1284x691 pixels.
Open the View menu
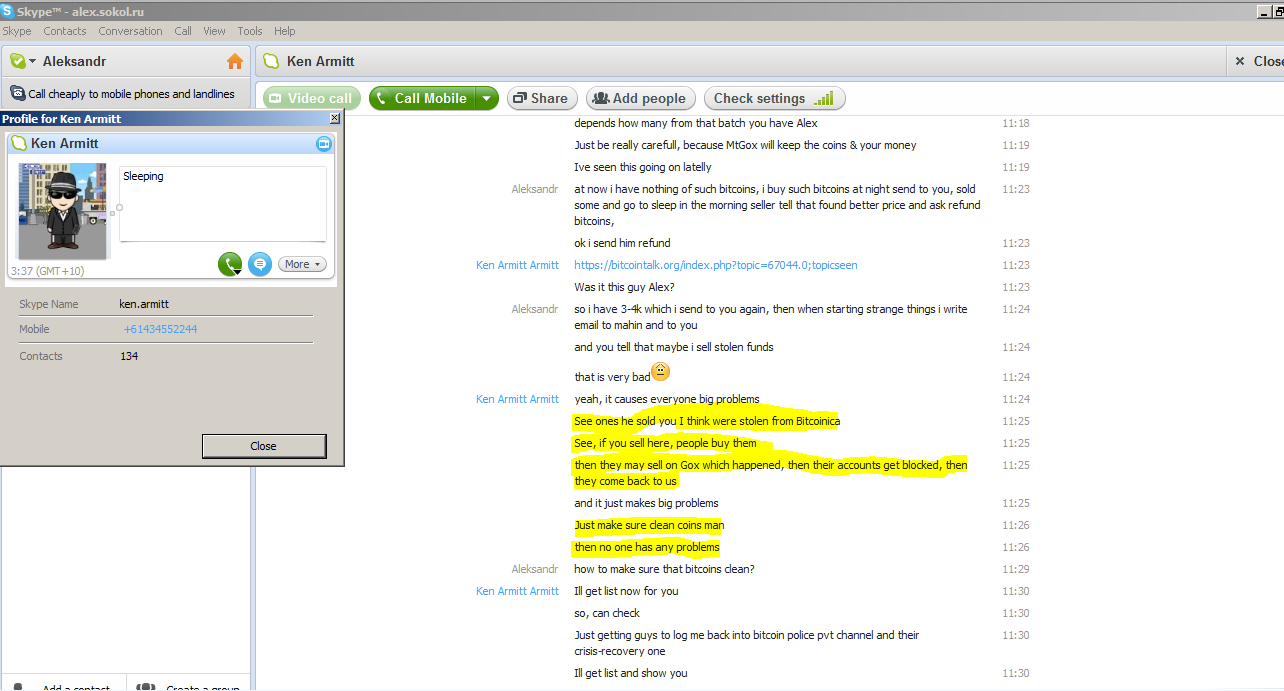214,31
